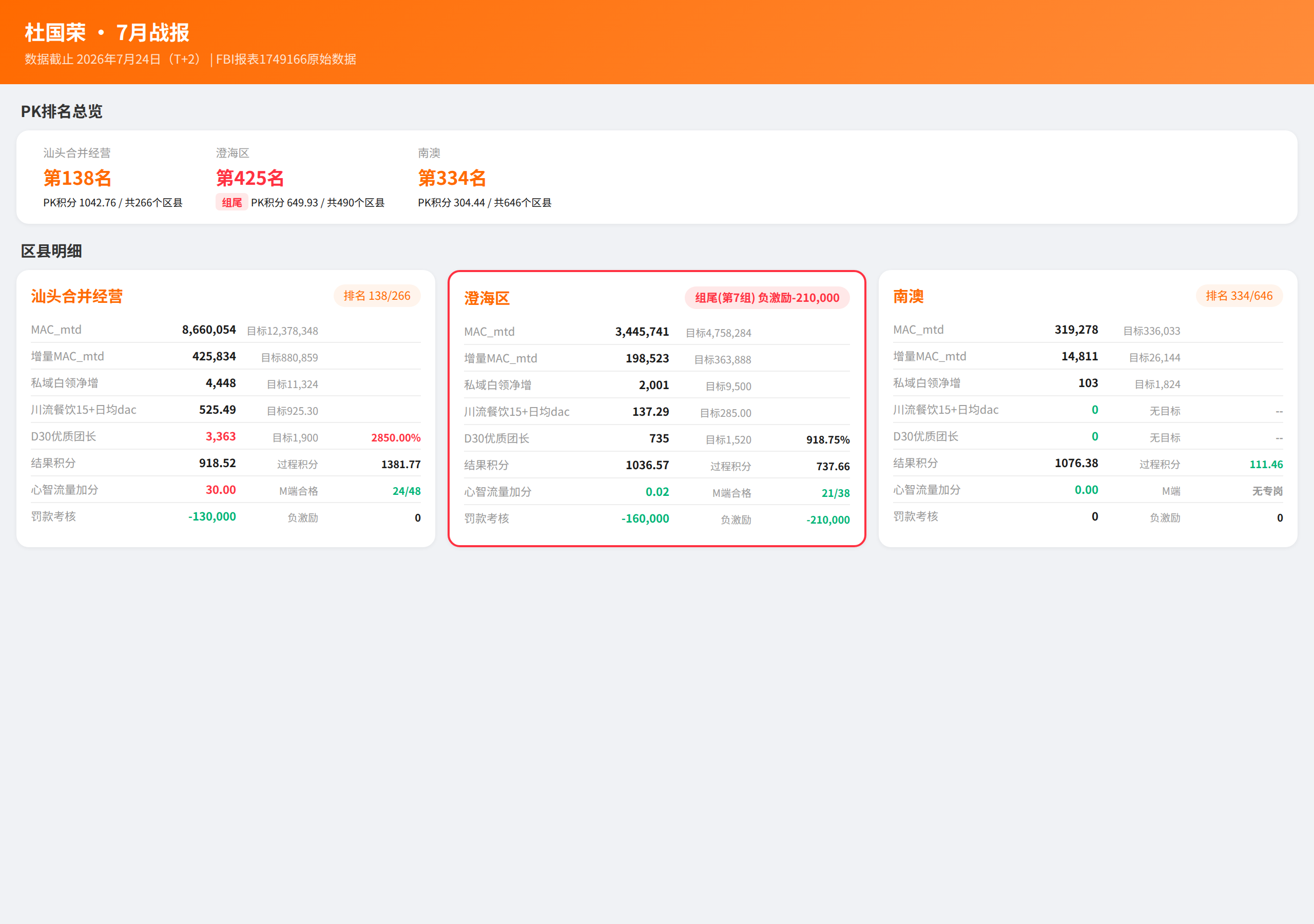Viewport: 1314px width, 924px height.
Task: Select D30优质团长 value 735
Action: [659, 438]
